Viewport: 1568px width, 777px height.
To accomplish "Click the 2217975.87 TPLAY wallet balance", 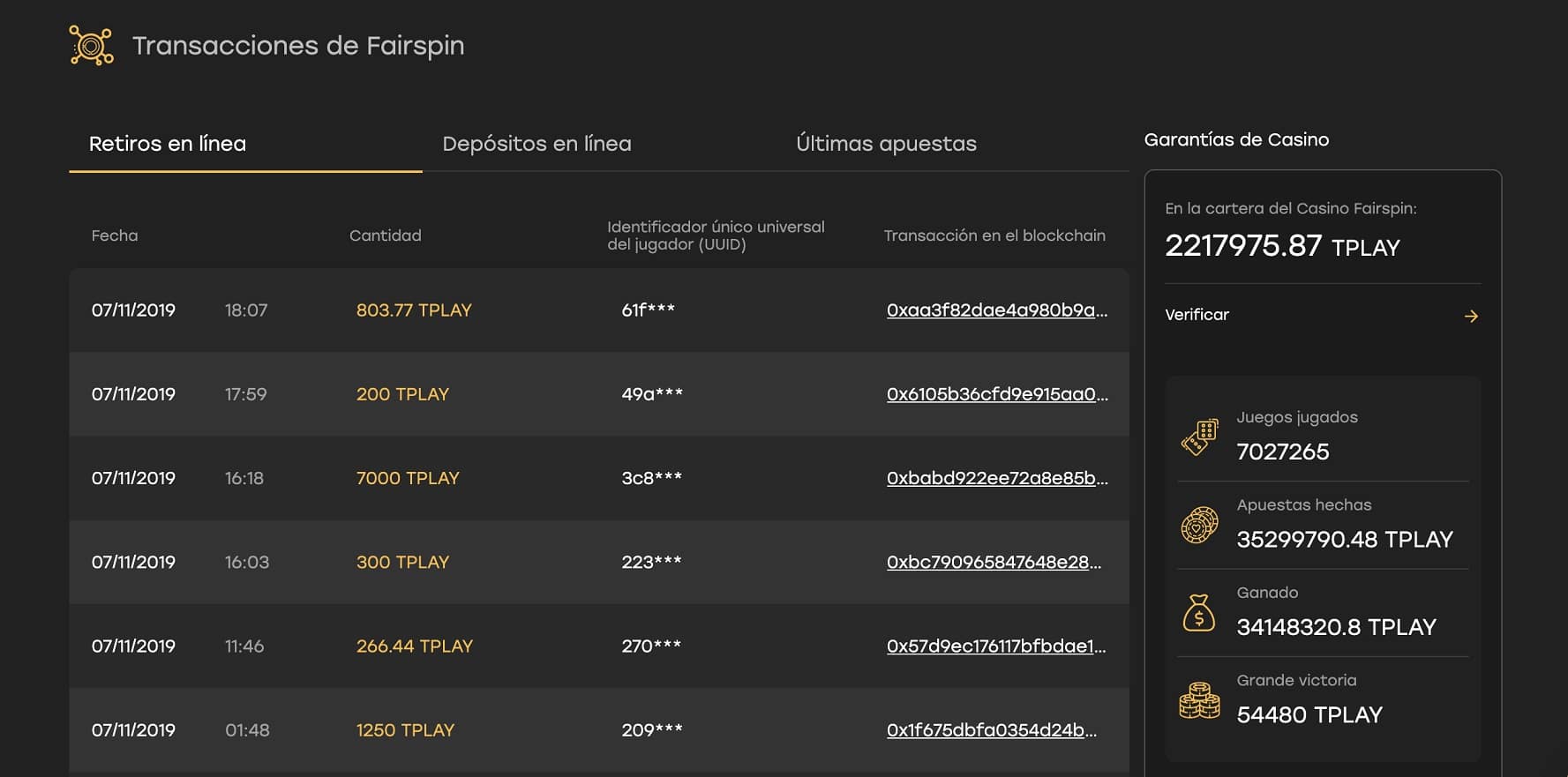I will (x=1282, y=246).
